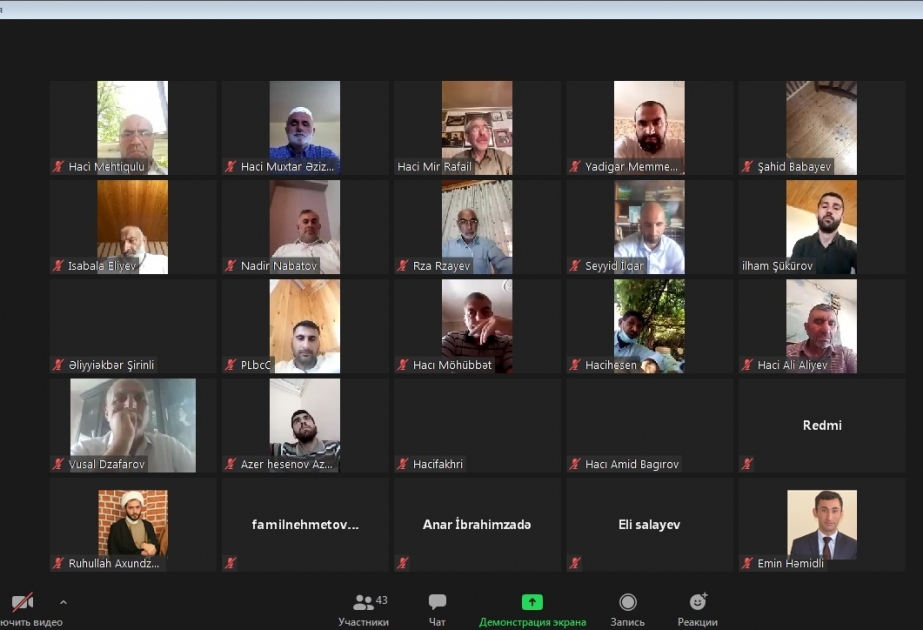Click muted mic icon beside Şahid Babayev

coord(747,167)
